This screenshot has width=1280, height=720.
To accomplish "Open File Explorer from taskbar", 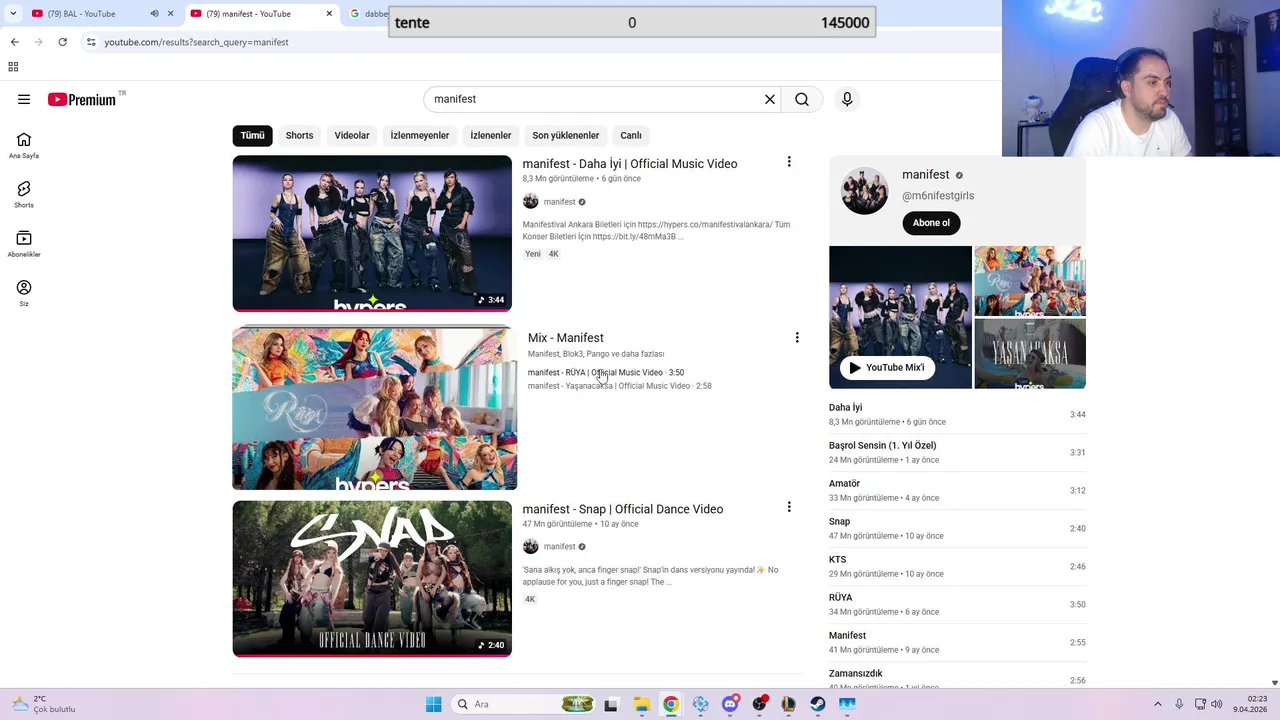I will pos(641,704).
